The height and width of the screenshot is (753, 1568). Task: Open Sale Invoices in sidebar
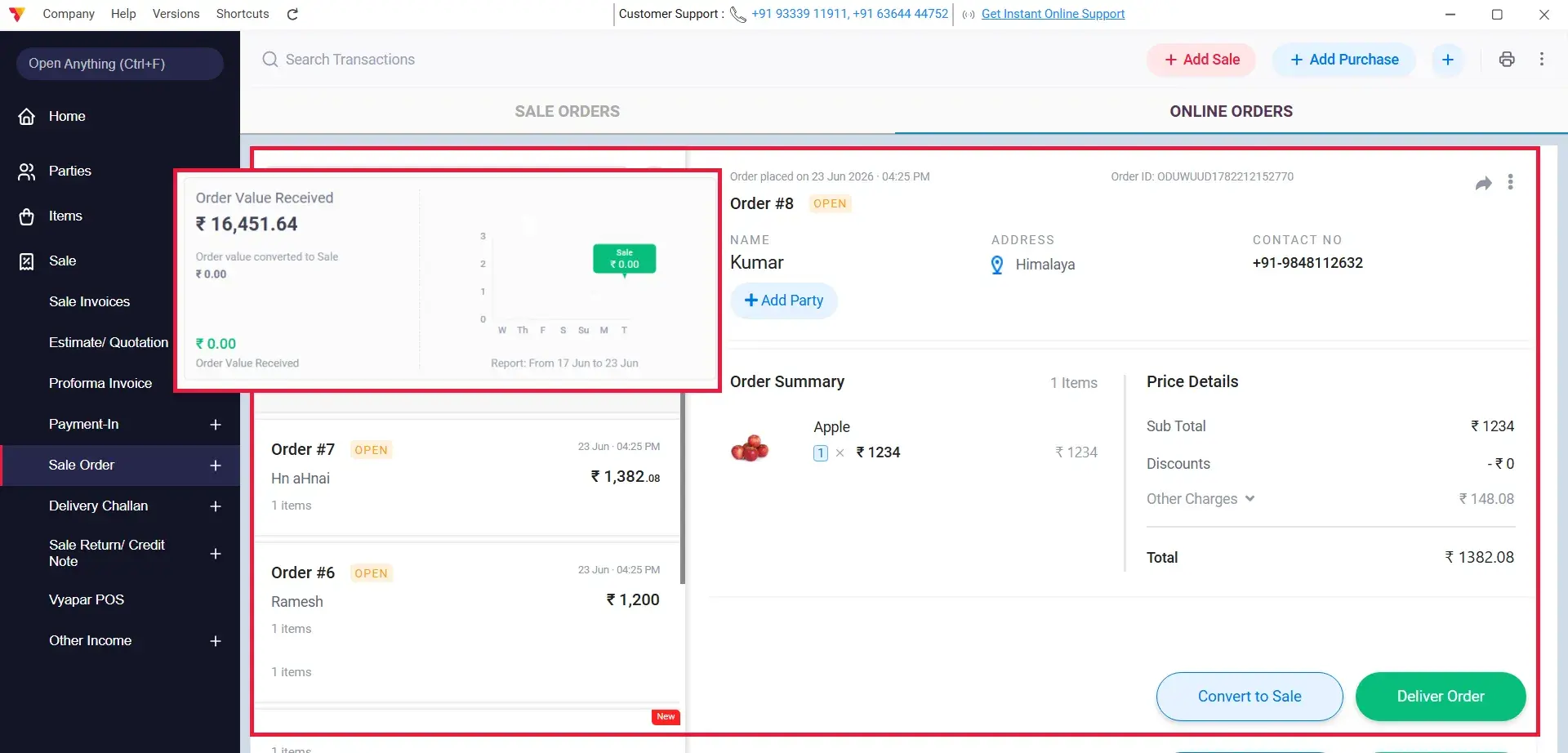pos(90,302)
